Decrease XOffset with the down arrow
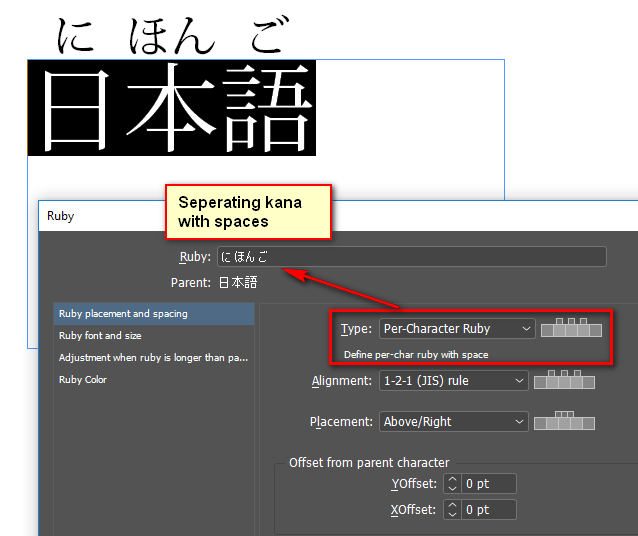 click(x=452, y=514)
